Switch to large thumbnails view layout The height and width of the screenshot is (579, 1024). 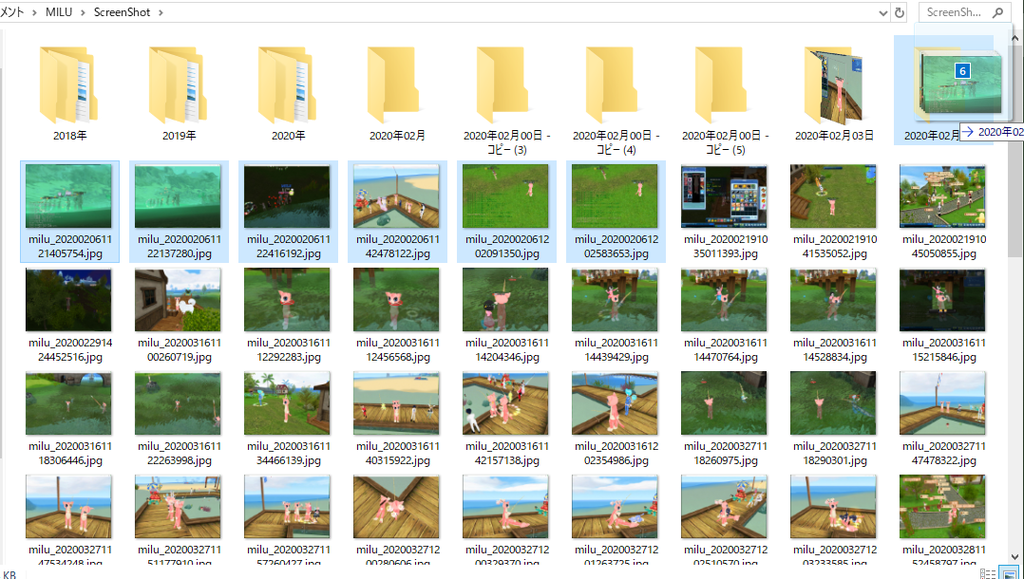tap(1009, 573)
